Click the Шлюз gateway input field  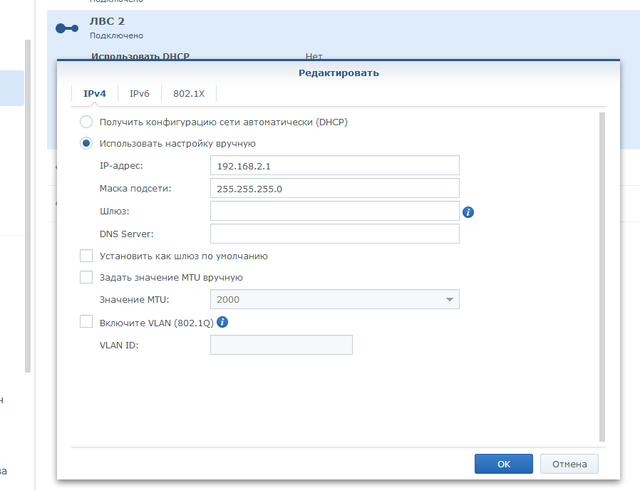tap(335, 211)
